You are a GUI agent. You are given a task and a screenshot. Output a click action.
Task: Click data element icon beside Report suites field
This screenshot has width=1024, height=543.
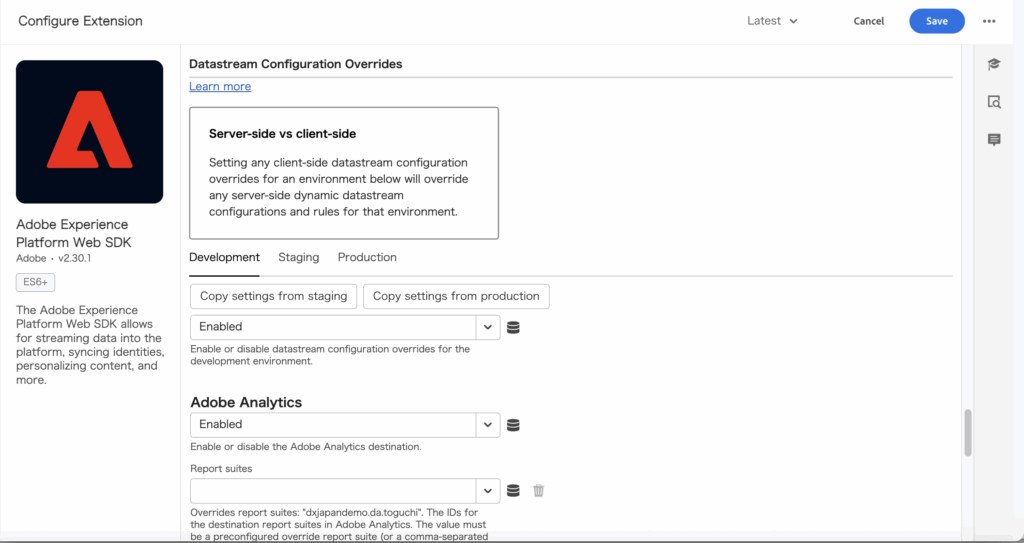pos(513,491)
